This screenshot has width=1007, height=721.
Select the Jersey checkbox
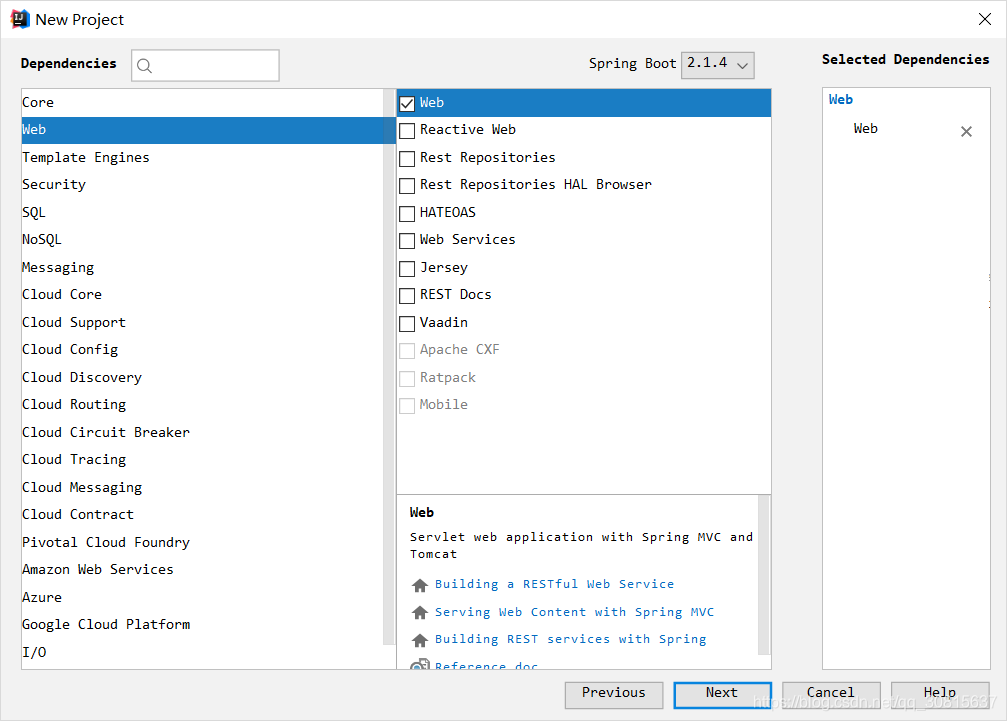click(407, 269)
